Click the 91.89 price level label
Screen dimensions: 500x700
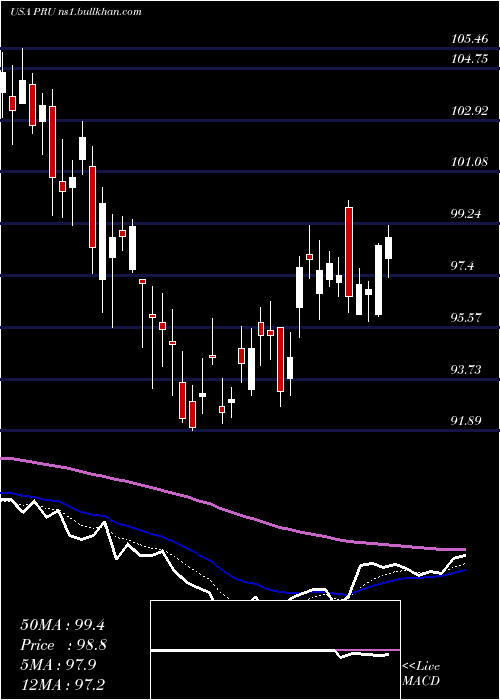pyautogui.click(x=467, y=420)
